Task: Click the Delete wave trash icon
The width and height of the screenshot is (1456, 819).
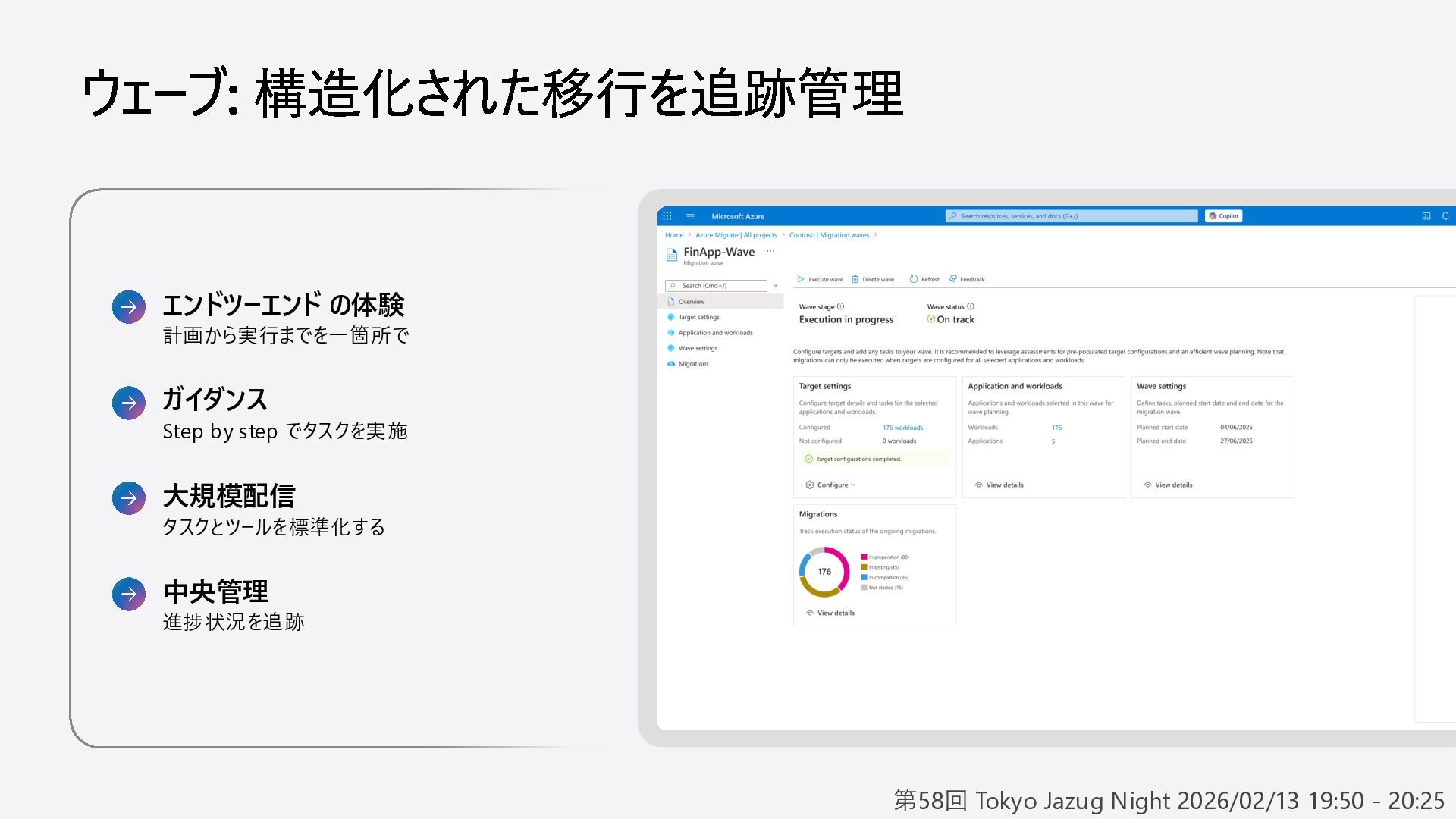Action: [855, 279]
